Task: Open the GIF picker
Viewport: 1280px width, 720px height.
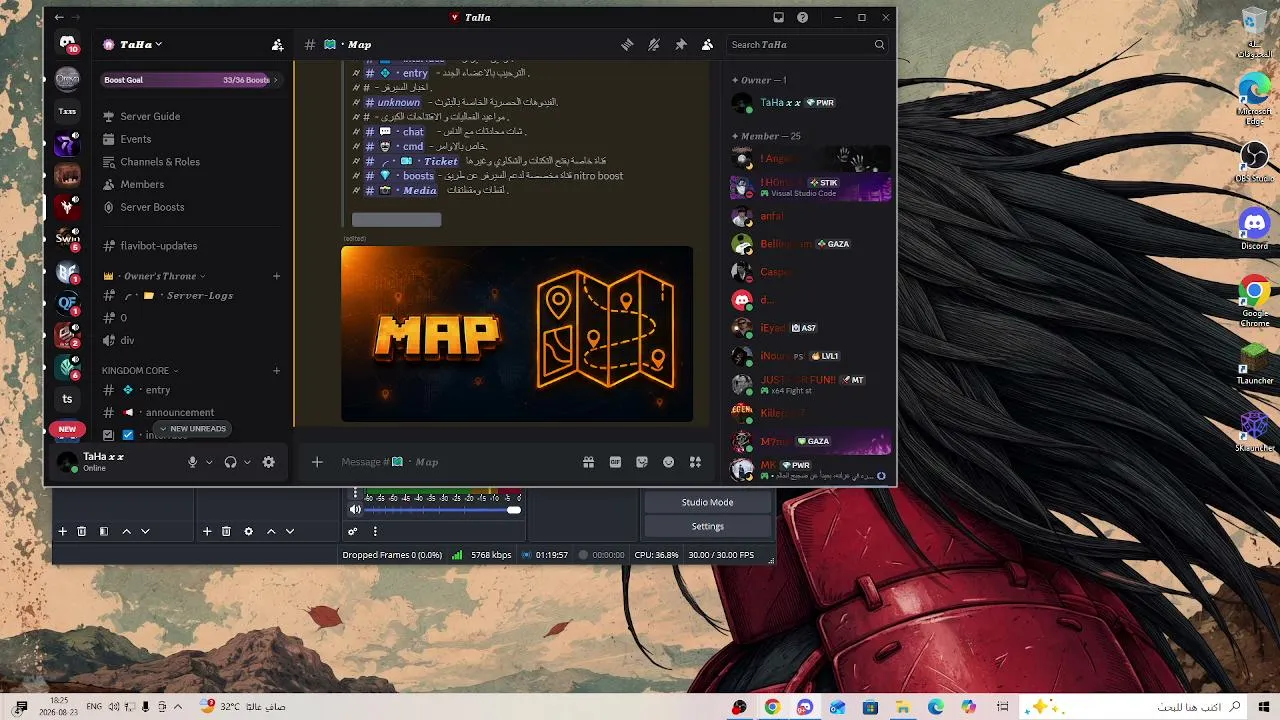Action: pos(615,462)
